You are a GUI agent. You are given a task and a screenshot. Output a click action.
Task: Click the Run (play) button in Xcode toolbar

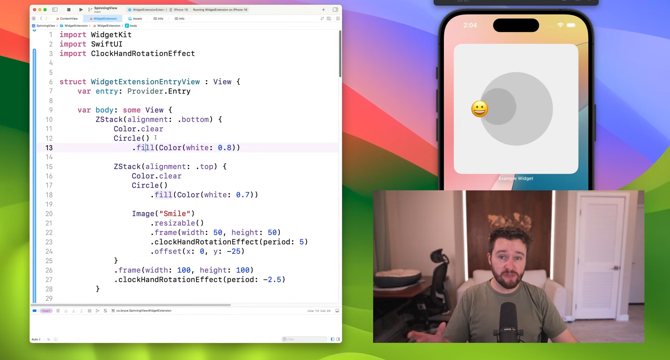point(81,9)
